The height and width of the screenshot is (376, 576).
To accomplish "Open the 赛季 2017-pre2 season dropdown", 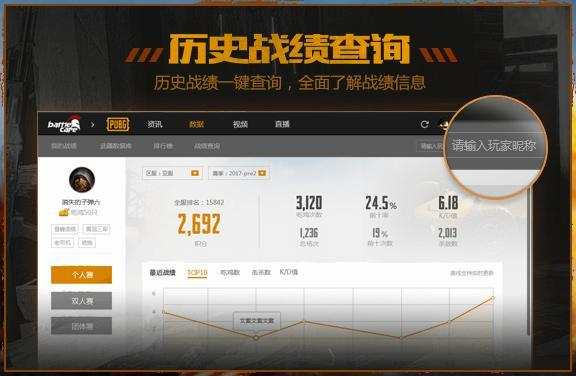I will click(x=239, y=173).
